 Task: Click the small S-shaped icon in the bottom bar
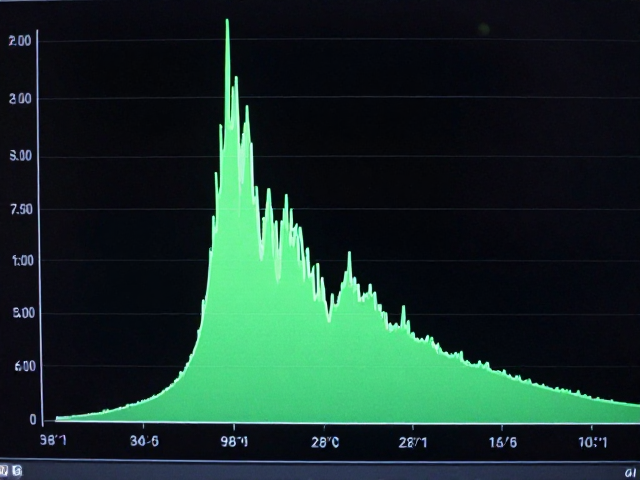pyautogui.click(x=17, y=470)
